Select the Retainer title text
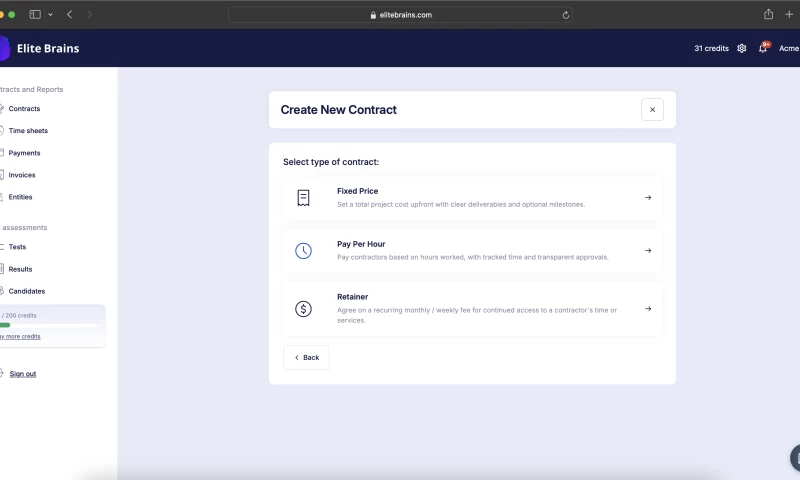This screenshot has width=800, height=480. pyautogui.click(x=353, y=297)
